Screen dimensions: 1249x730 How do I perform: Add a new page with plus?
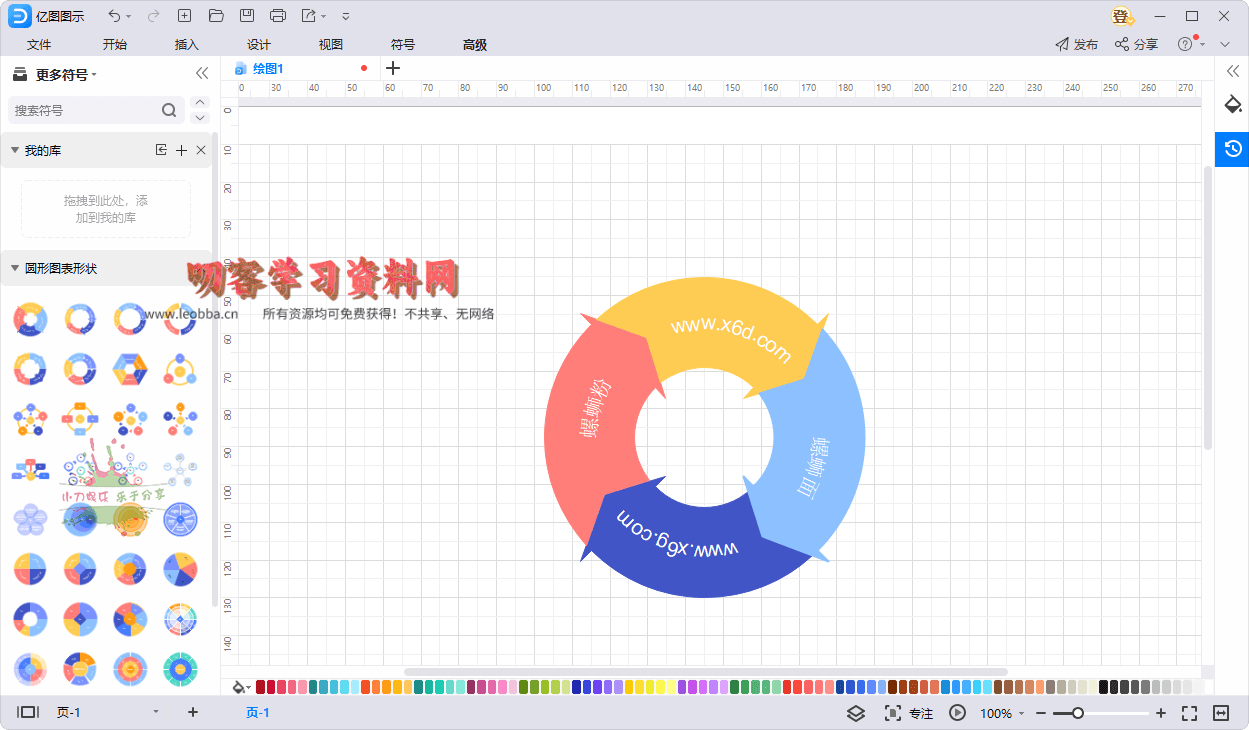(x=193, y=712)
